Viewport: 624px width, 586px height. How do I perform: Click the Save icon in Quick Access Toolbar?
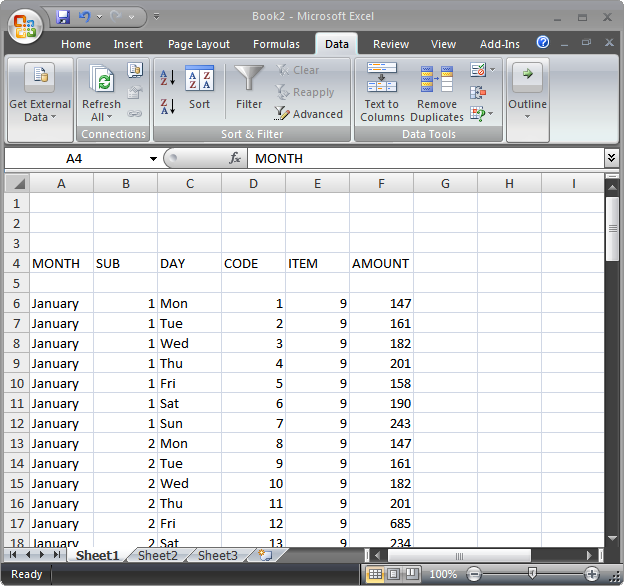point(64,17)
